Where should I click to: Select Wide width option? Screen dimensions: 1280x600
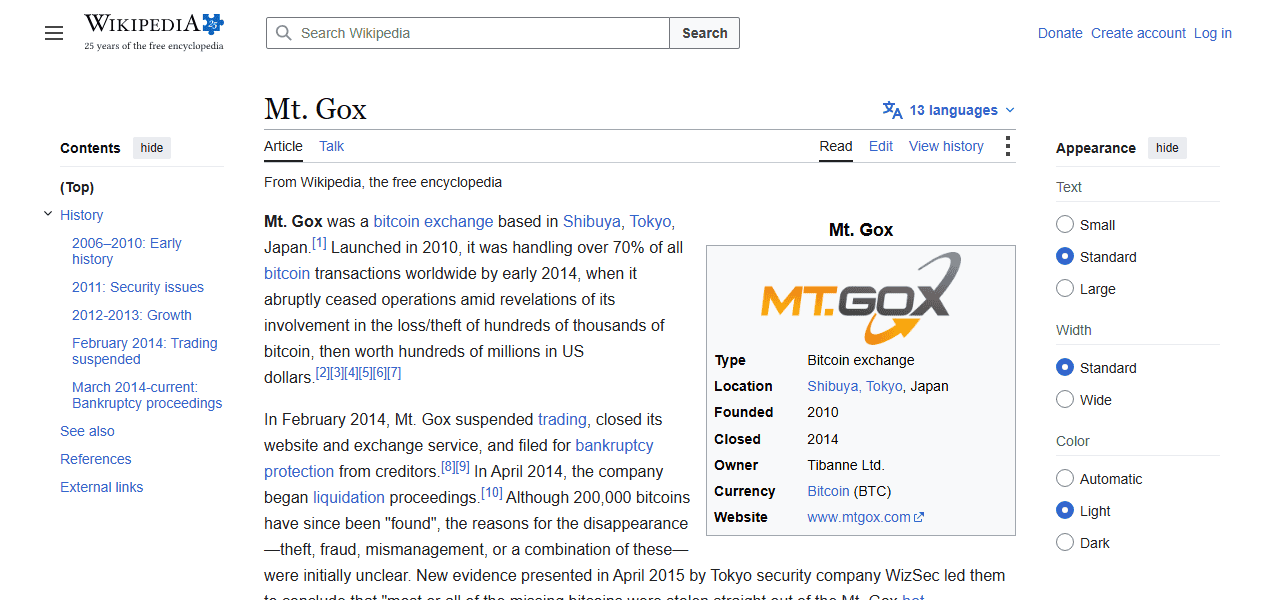coord(1065,400)
